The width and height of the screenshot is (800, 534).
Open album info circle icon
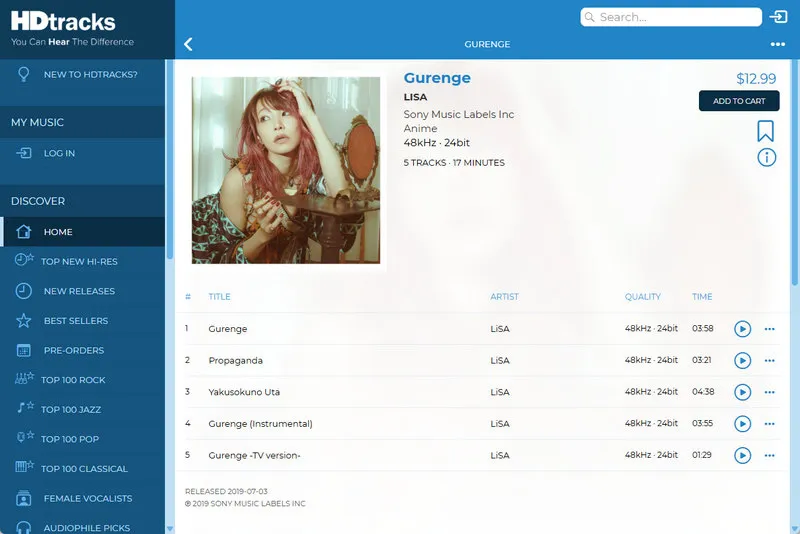click(766, 158)
